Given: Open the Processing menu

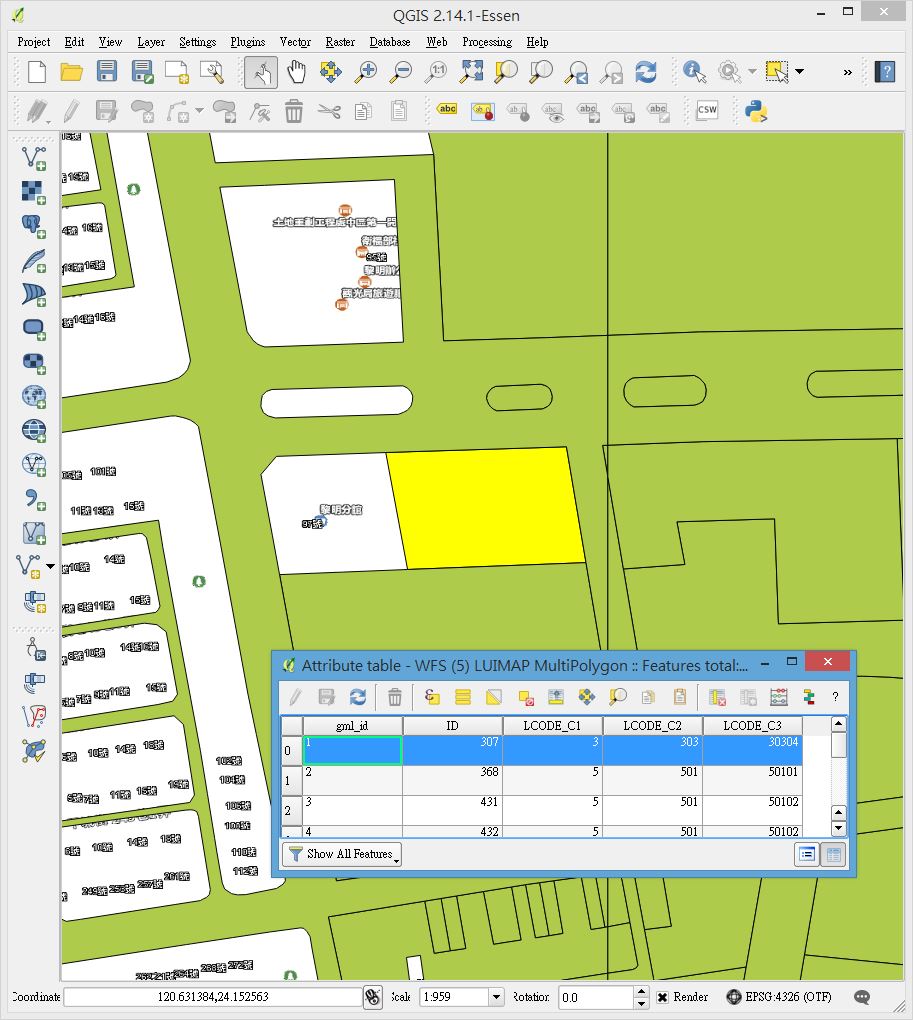Looking at the screenshot, I should point(487,42).
